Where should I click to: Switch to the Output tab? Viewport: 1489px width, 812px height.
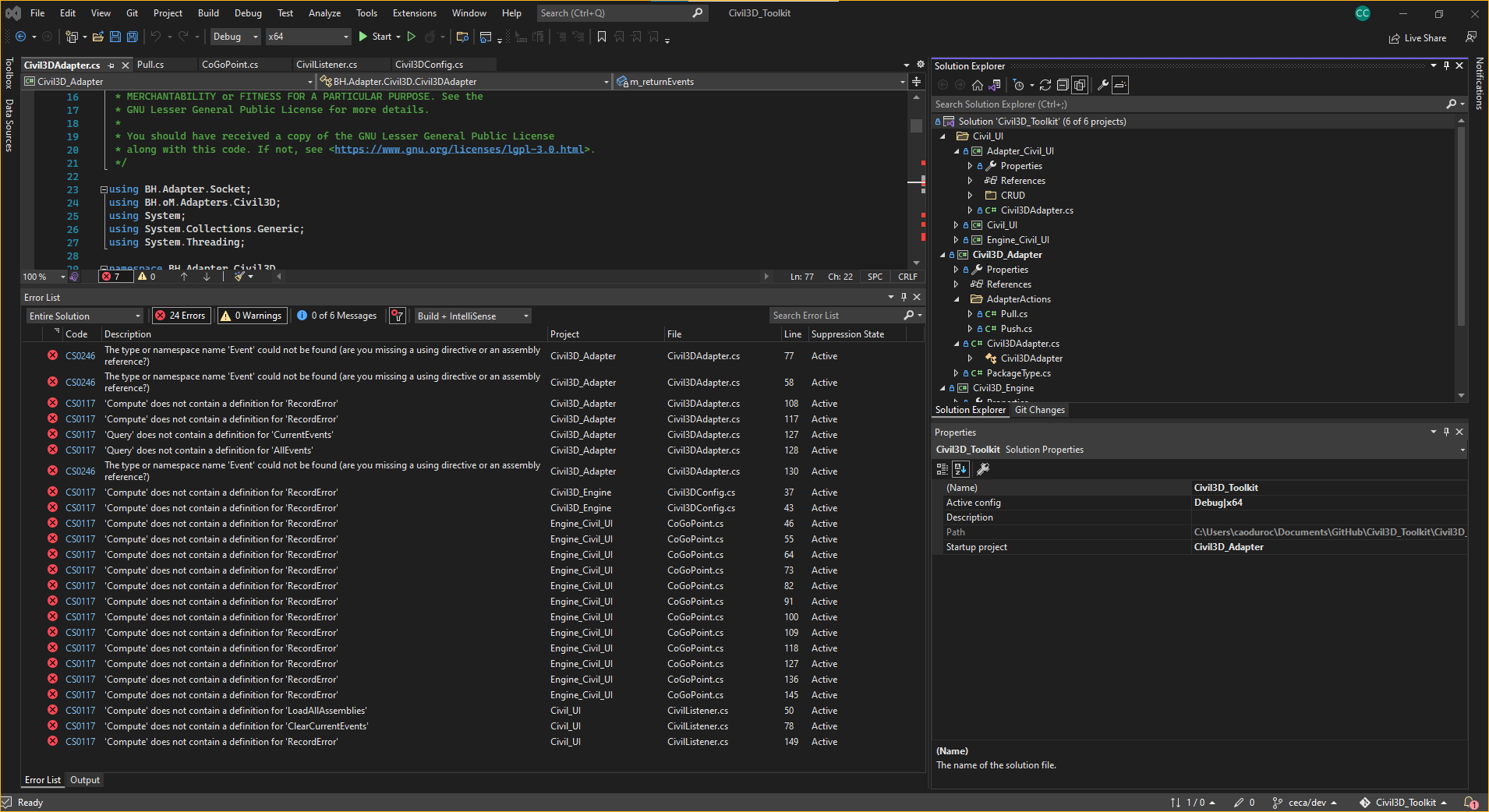(x=85, y=780)
